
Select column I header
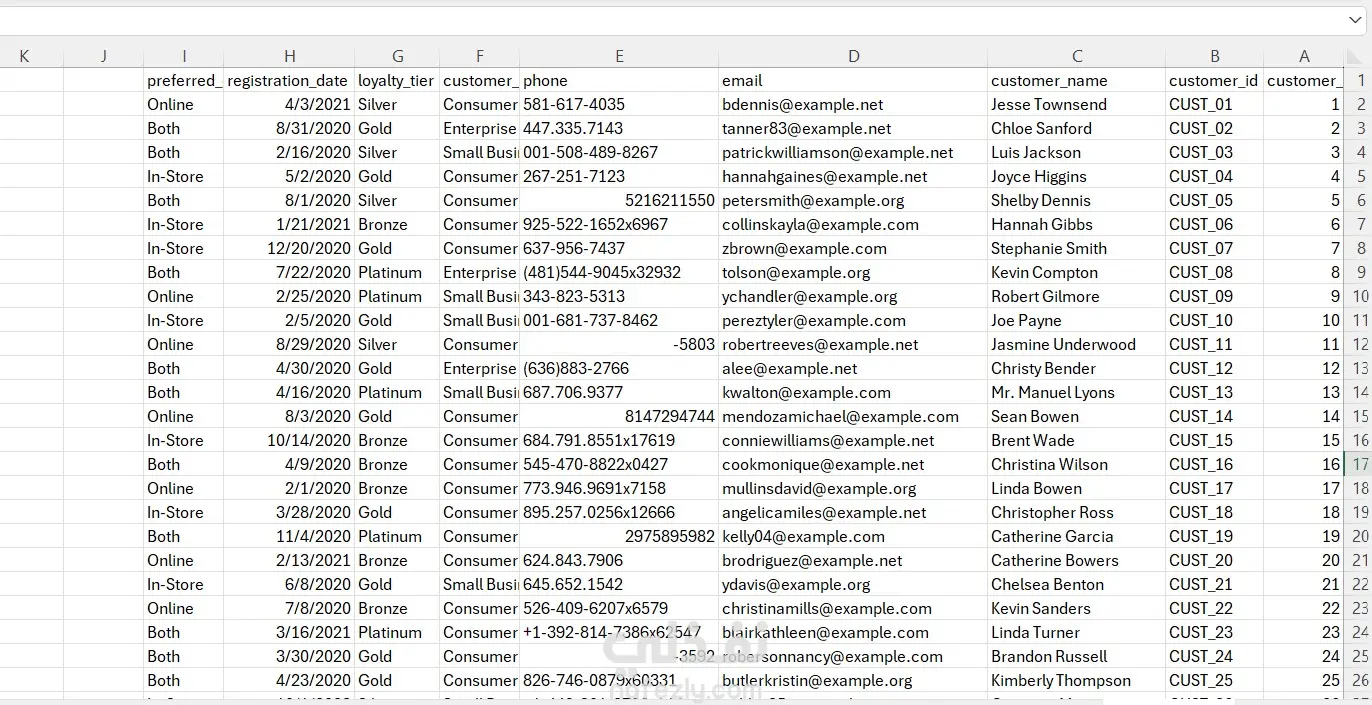(184, 56)
